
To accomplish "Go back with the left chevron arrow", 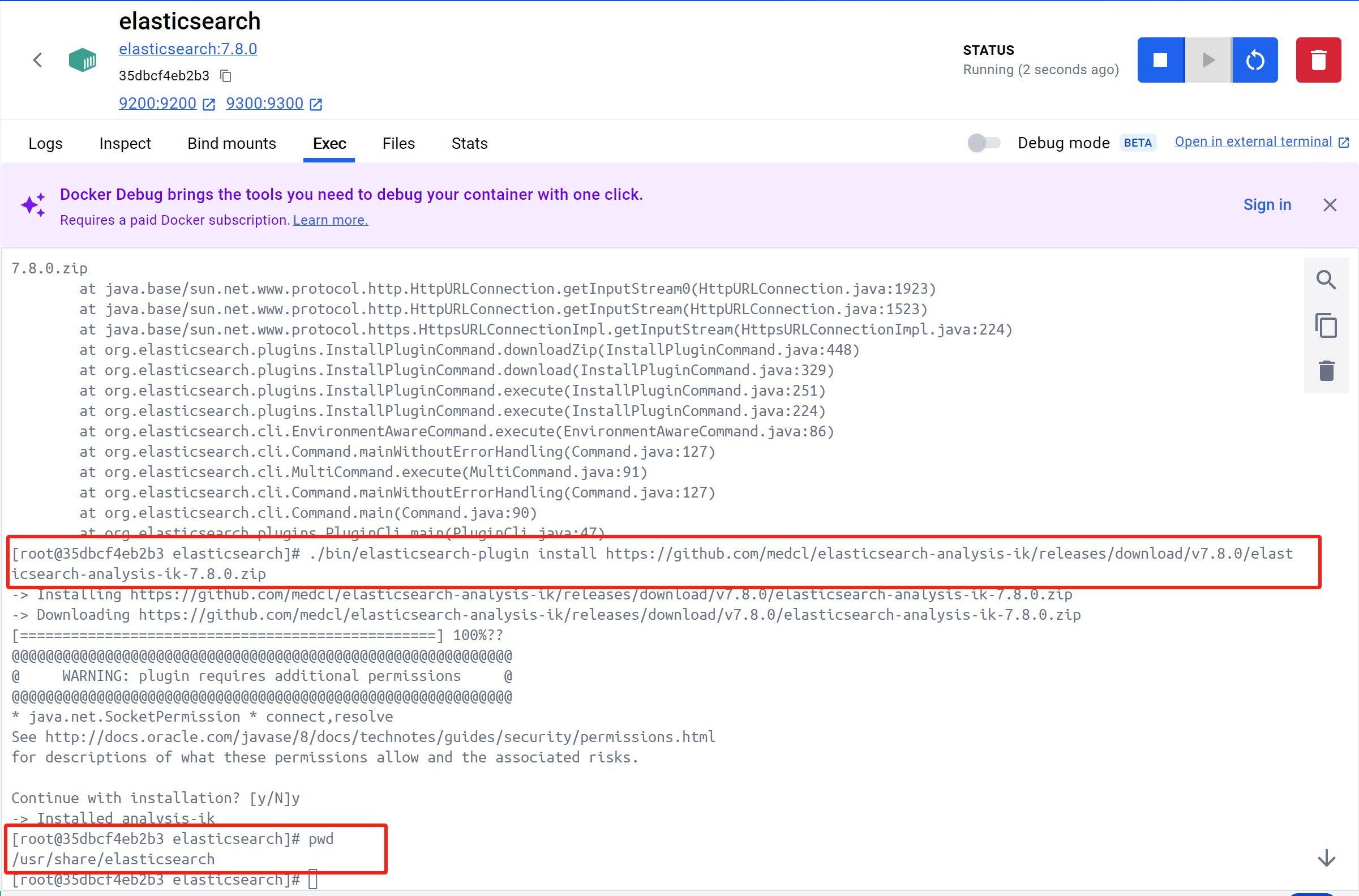I will pos(38,60).
